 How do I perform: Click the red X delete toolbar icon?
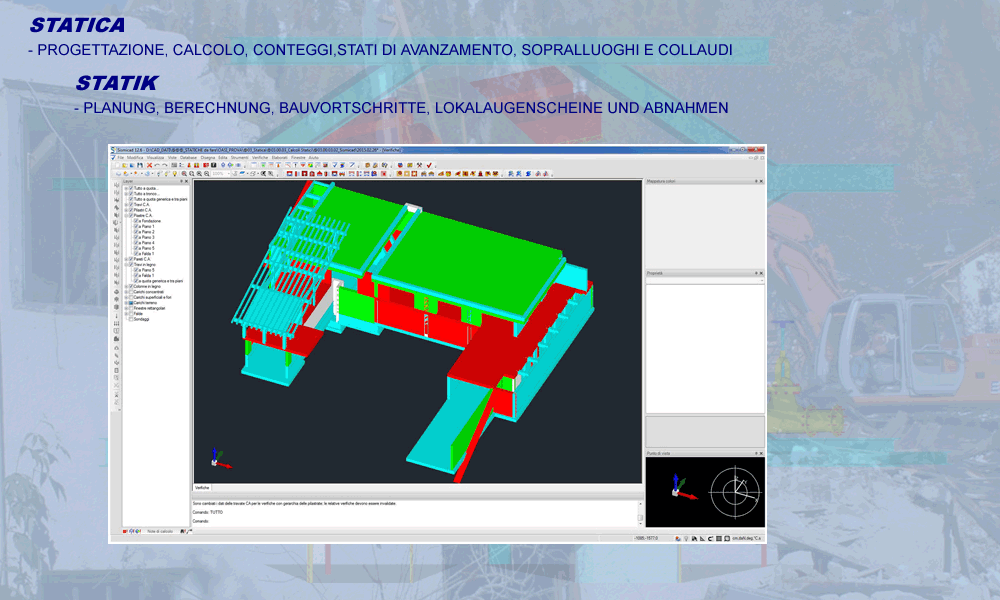[149, 165]
